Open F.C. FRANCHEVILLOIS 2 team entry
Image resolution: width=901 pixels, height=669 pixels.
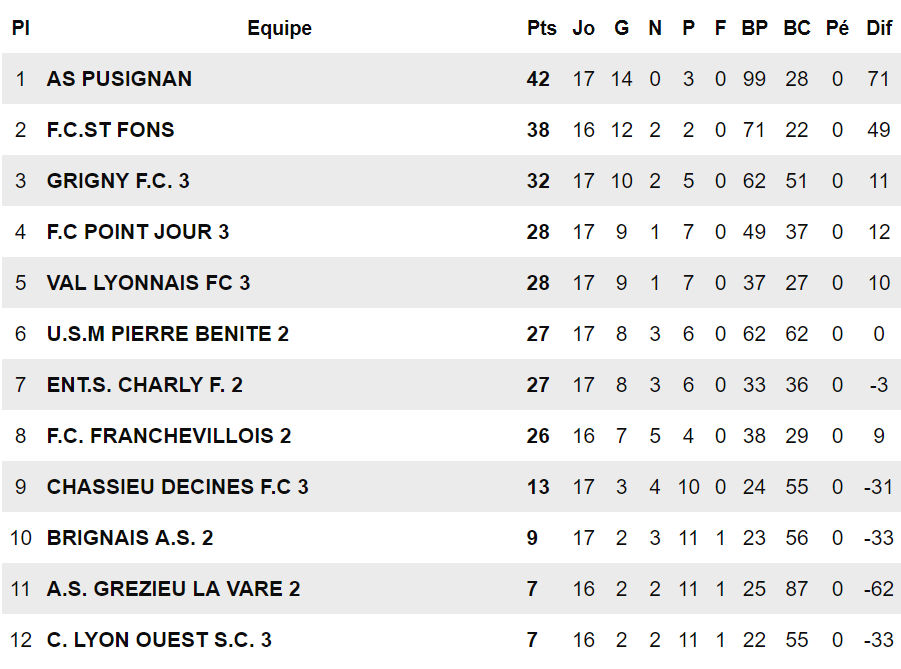pos(169,436)
